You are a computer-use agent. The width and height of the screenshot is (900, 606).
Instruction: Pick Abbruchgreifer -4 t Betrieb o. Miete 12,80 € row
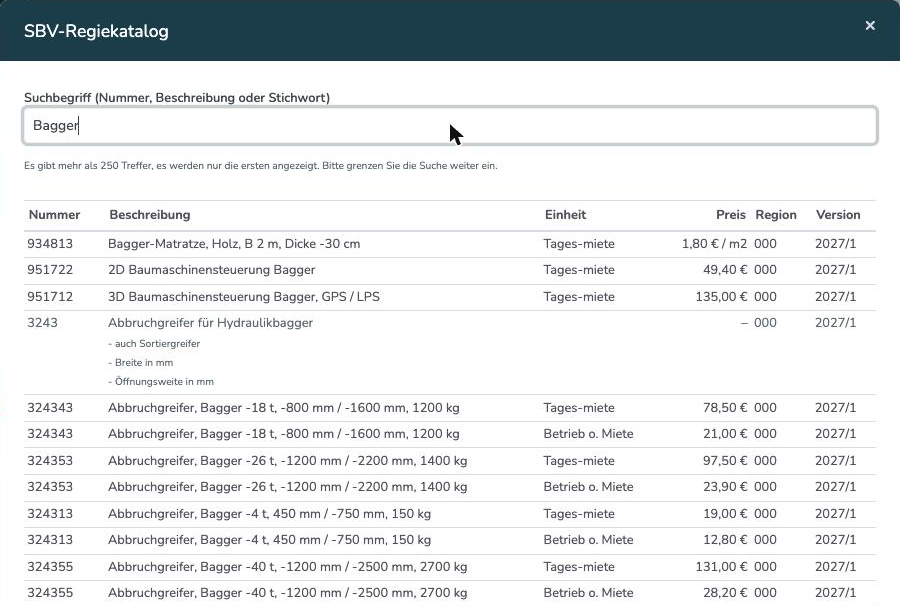point(450,541)
